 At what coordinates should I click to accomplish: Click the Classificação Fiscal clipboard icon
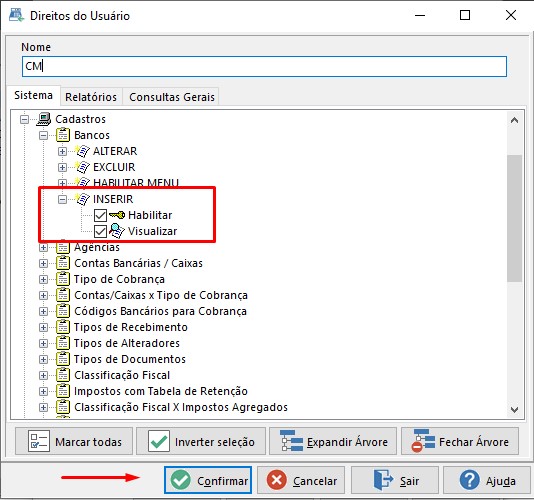click(x=63, y=375)
